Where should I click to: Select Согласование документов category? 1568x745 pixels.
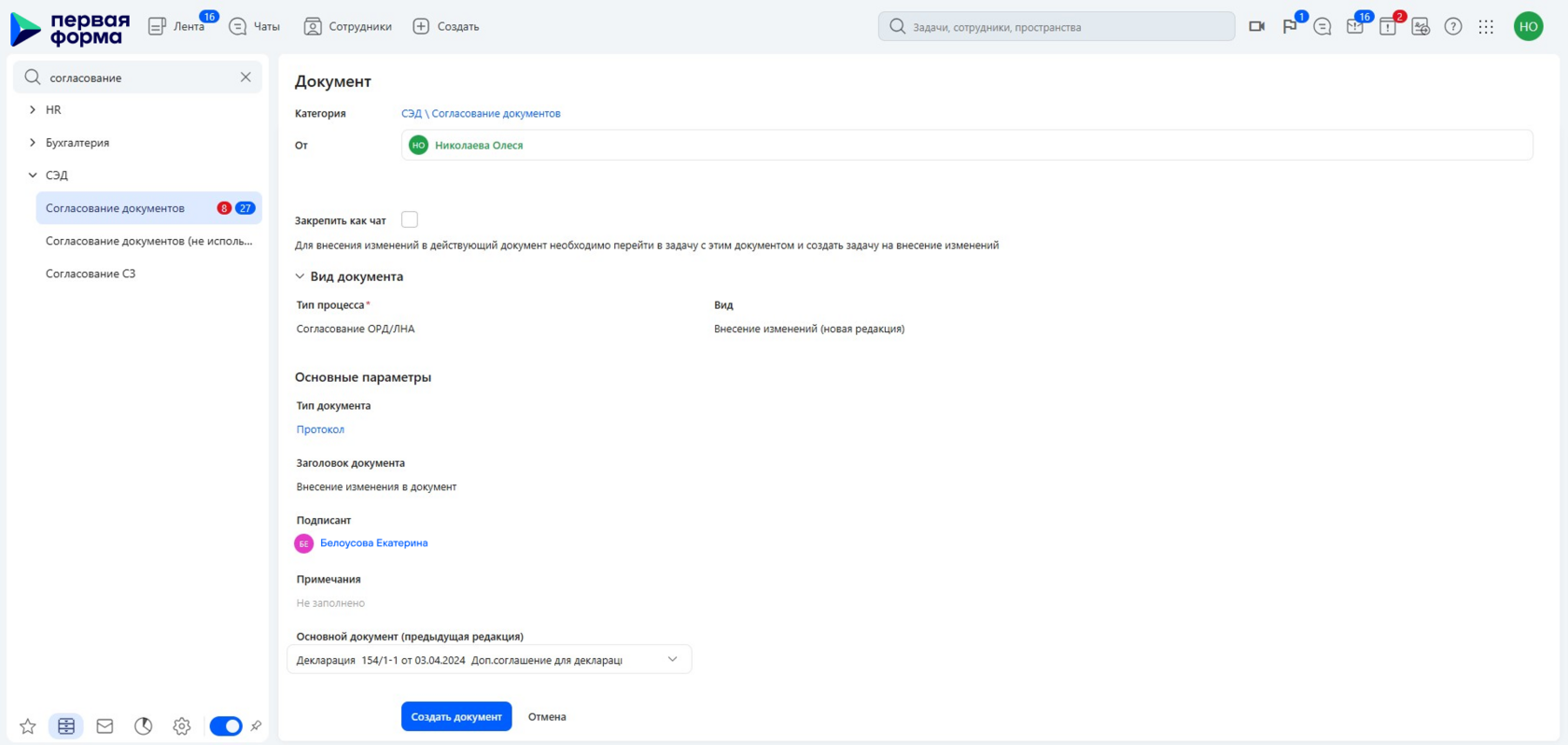tap(149, 208)
